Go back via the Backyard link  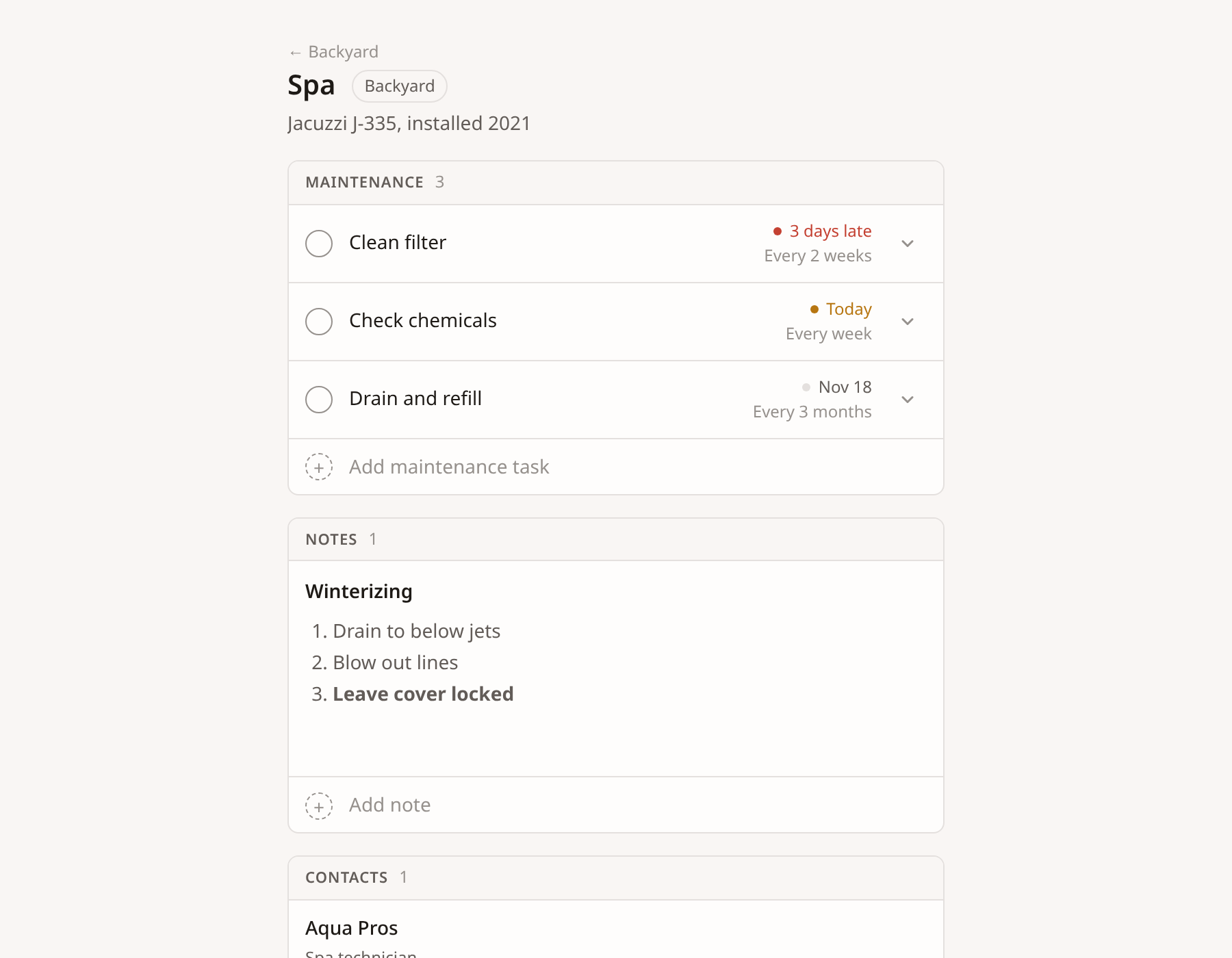333,52
